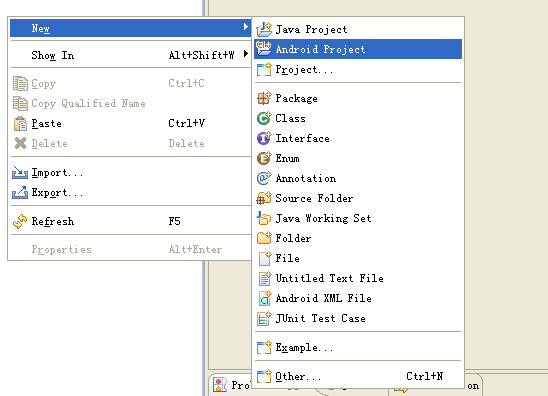Viewport: 548px width, 396px height.
Task: Click the Export arrow icon
Action: (20, 192)
